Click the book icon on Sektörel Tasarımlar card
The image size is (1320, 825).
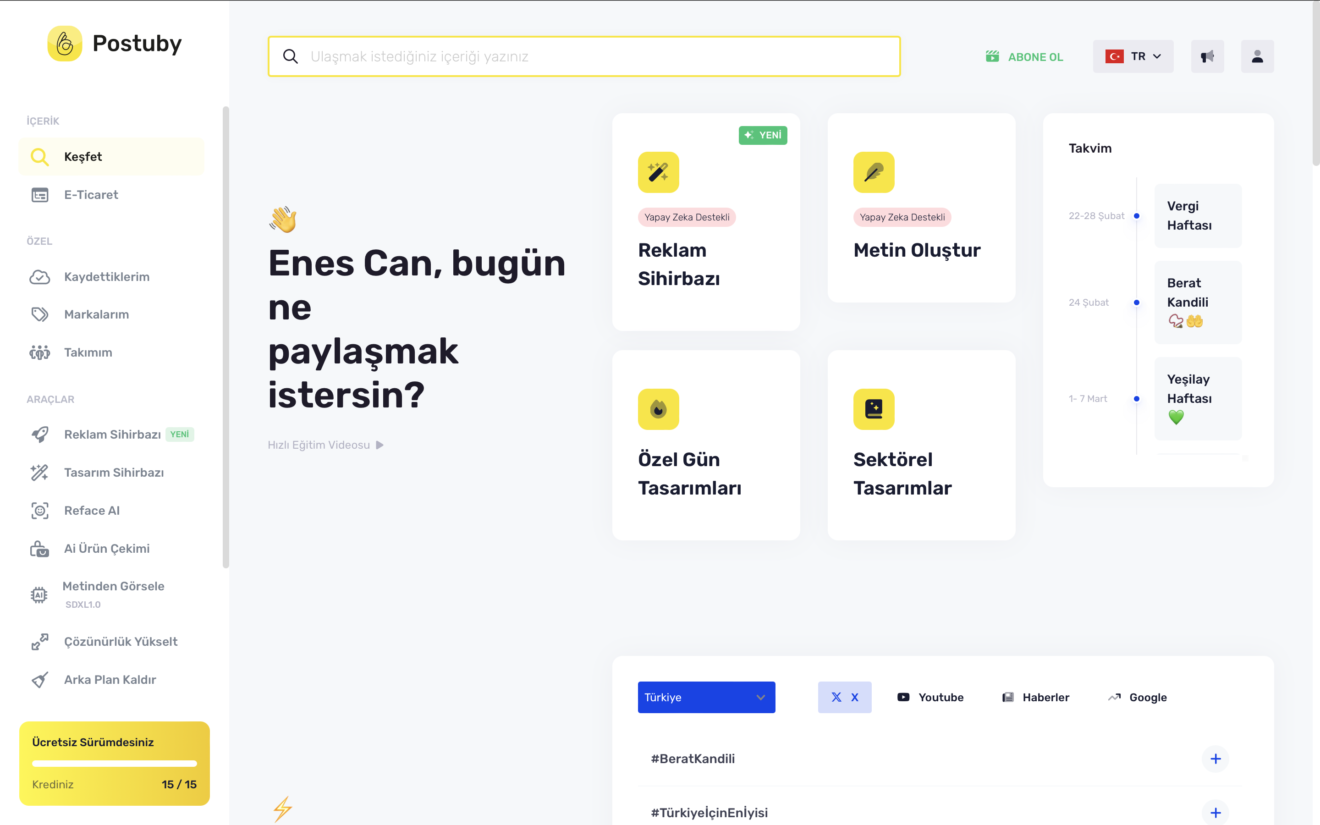click(874, 409)
